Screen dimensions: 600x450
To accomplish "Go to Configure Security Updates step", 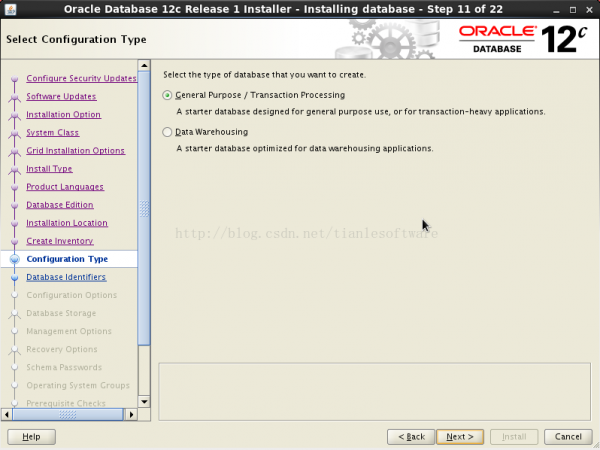I will tap(82, 78).
